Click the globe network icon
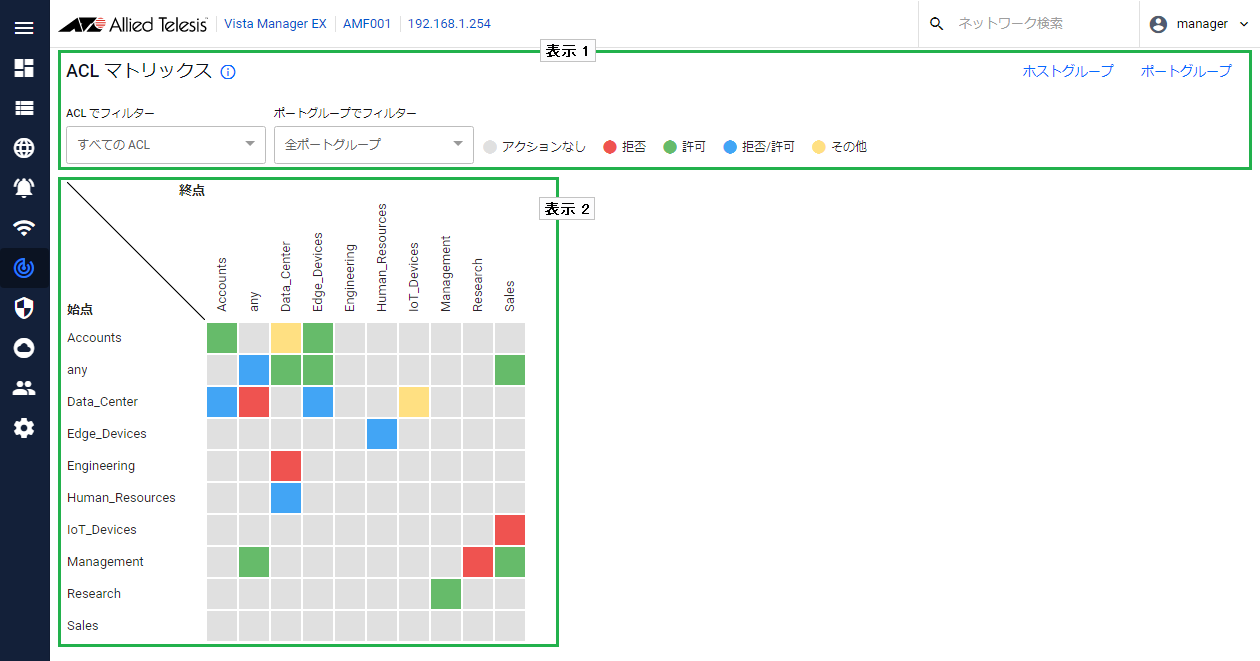Screen dimensions: 1260x661 click(24, 148)
